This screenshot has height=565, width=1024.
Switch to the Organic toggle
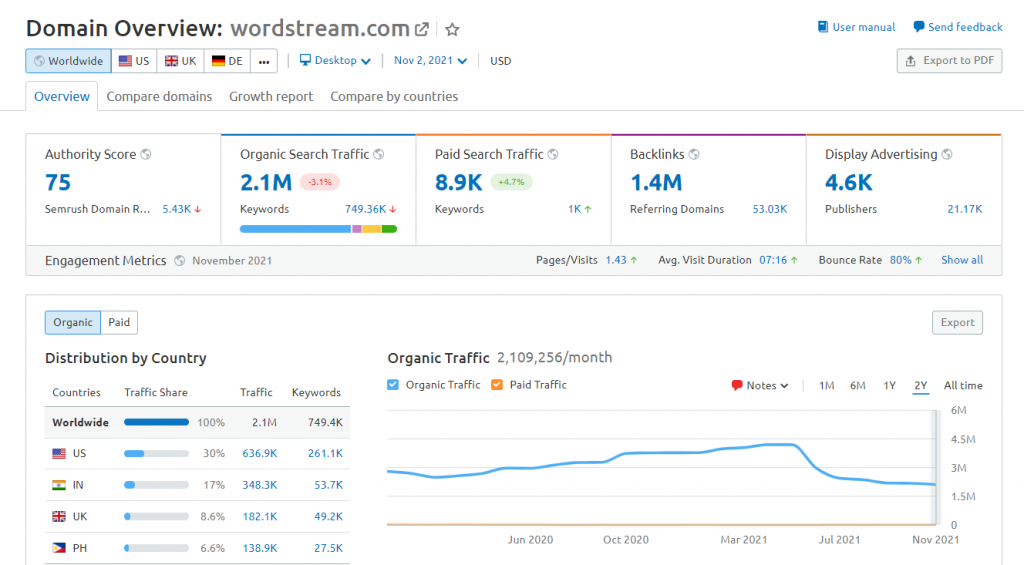click(72, 322)
